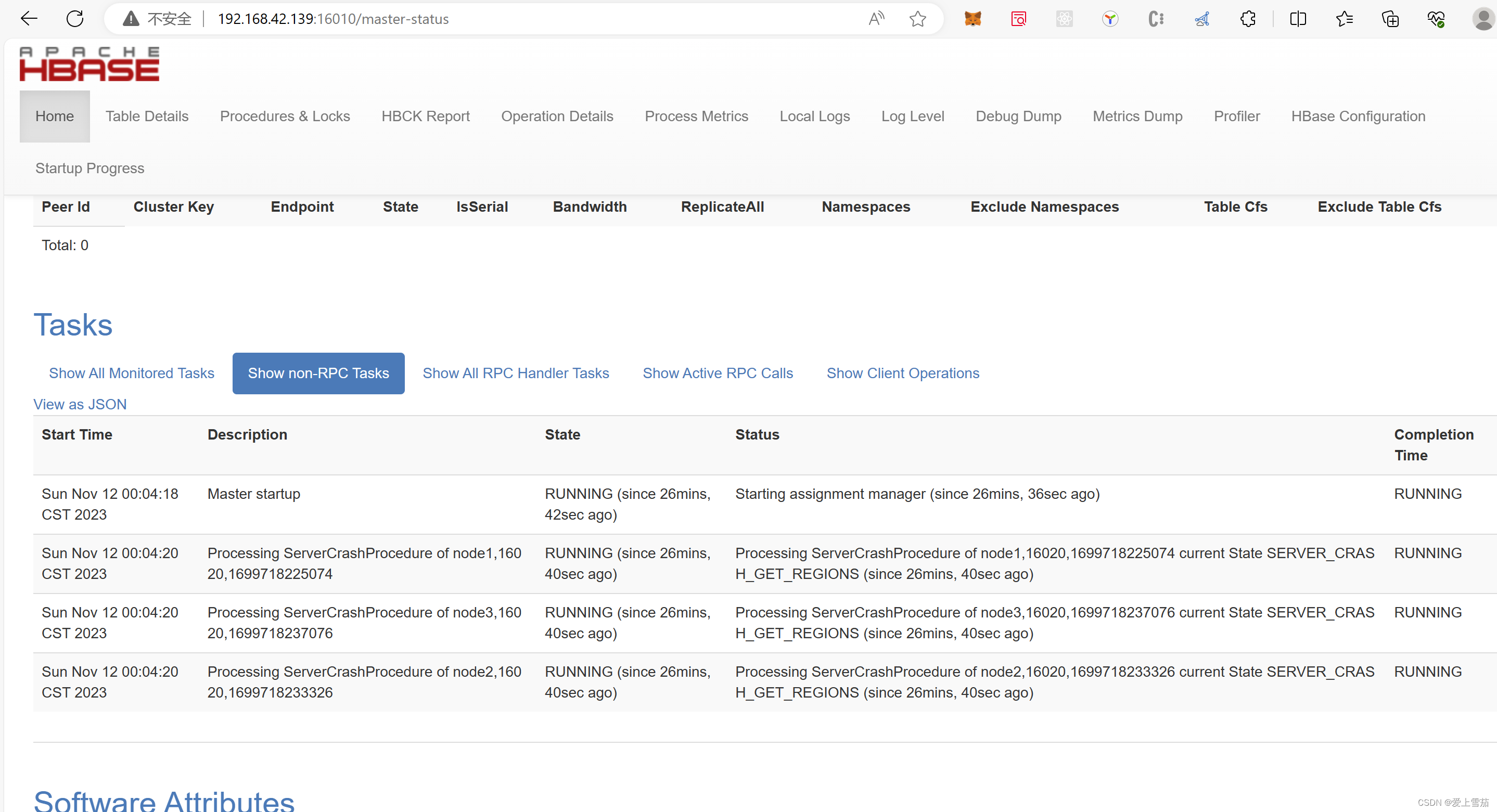1497x812 pixels.
Task: Reload the page with refresh icon
Action: click(75, 19)
